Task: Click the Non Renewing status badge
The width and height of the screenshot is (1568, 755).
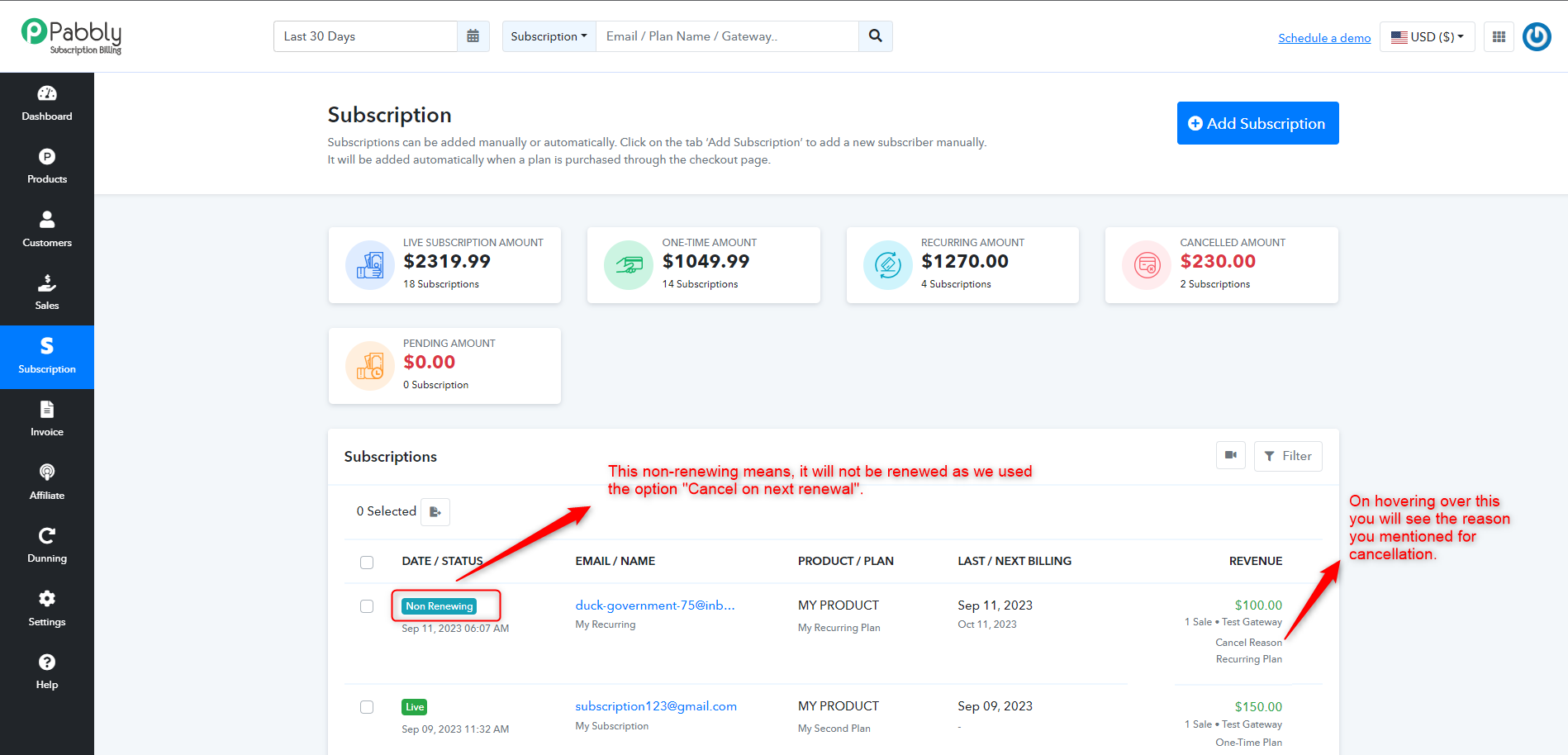Action: point(440,606)
